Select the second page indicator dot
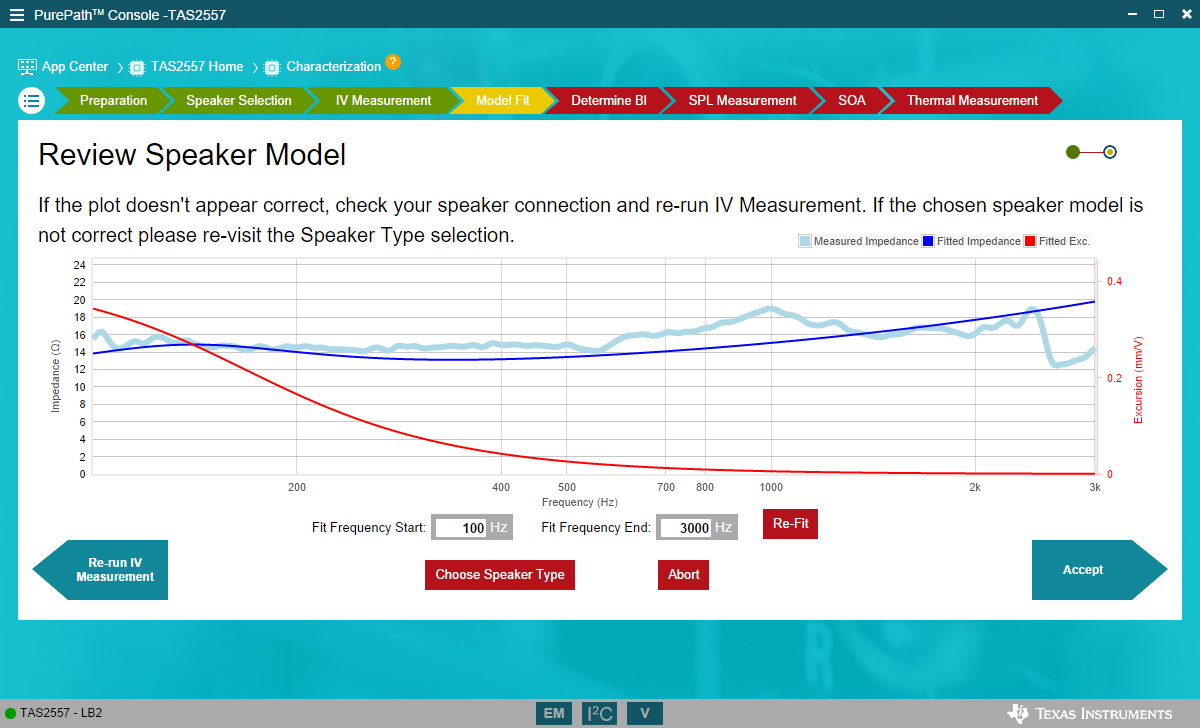The height and width of the screenshot is (728, 1200). 1110,152
